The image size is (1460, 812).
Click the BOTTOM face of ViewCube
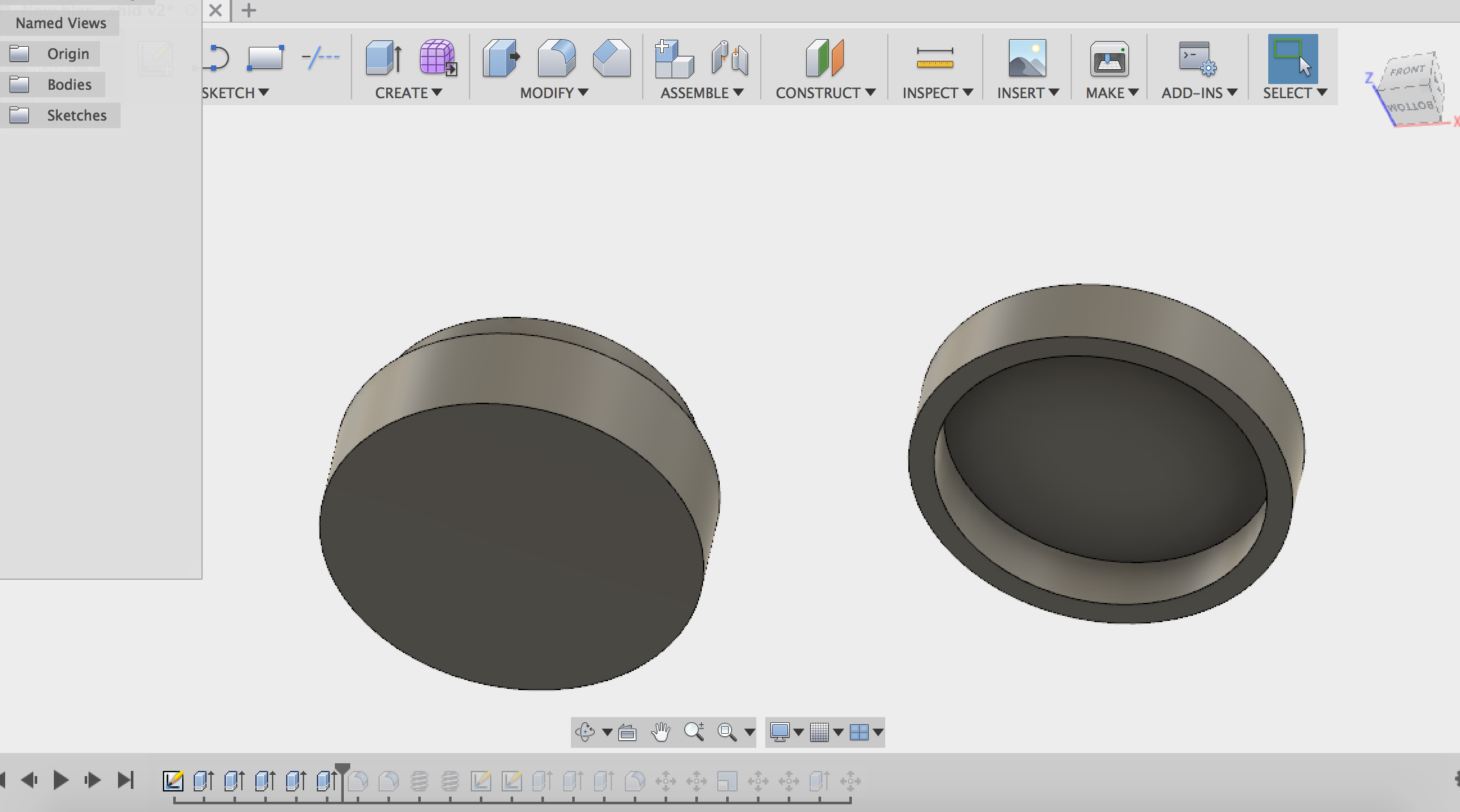point(1411,106)
